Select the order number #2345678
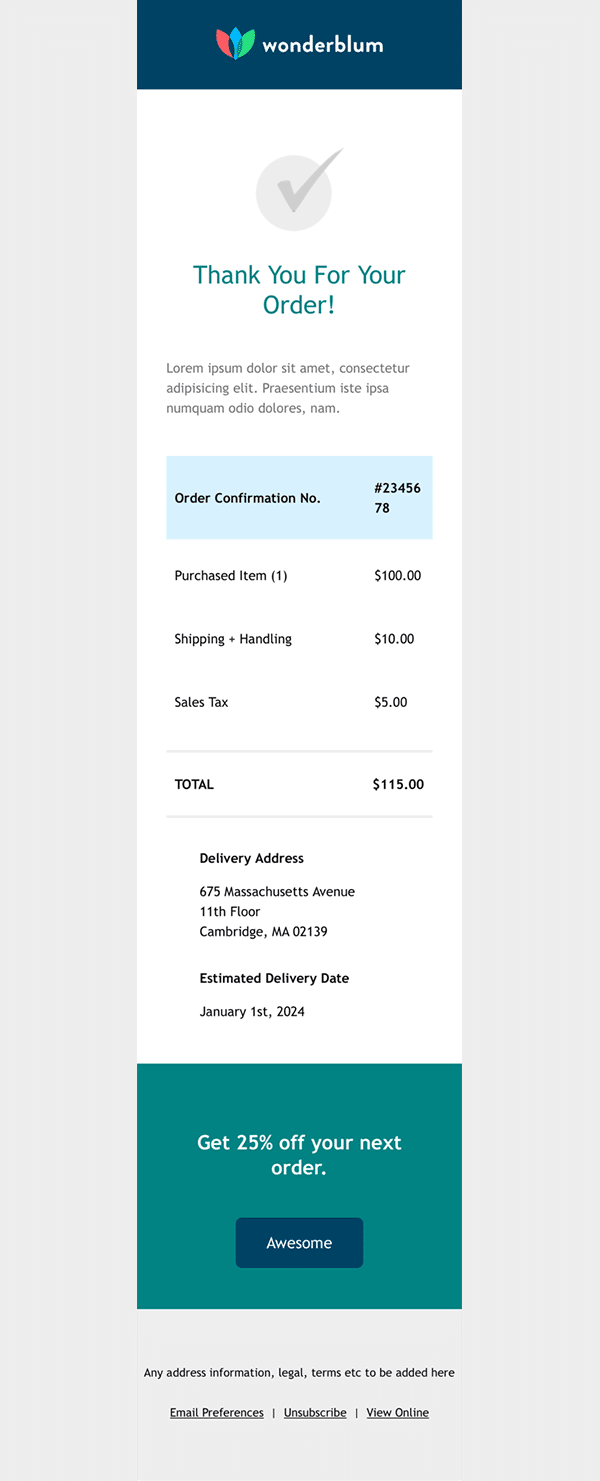 click(x=397, y=498)
